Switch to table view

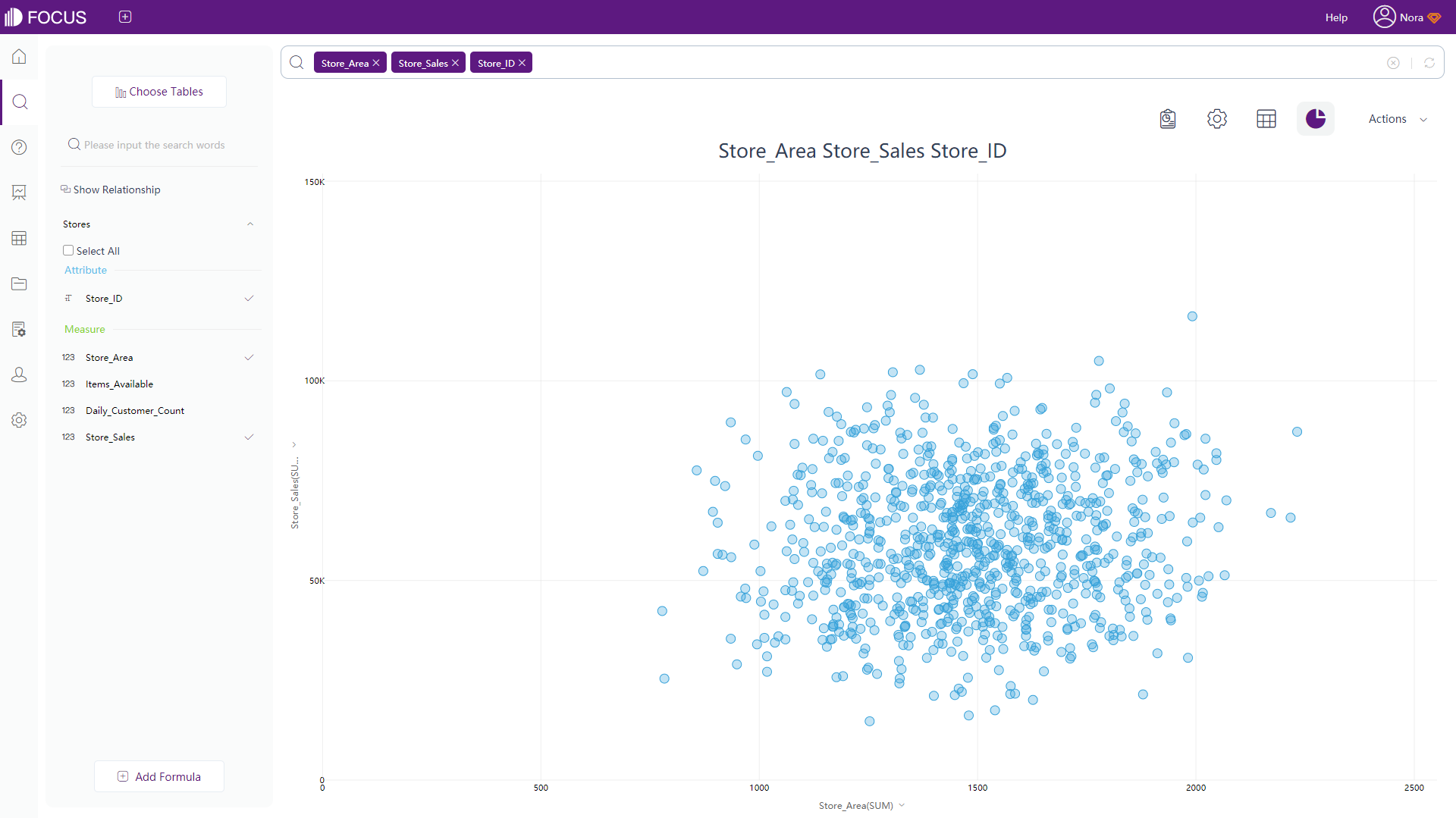[x=1266, y=119]
